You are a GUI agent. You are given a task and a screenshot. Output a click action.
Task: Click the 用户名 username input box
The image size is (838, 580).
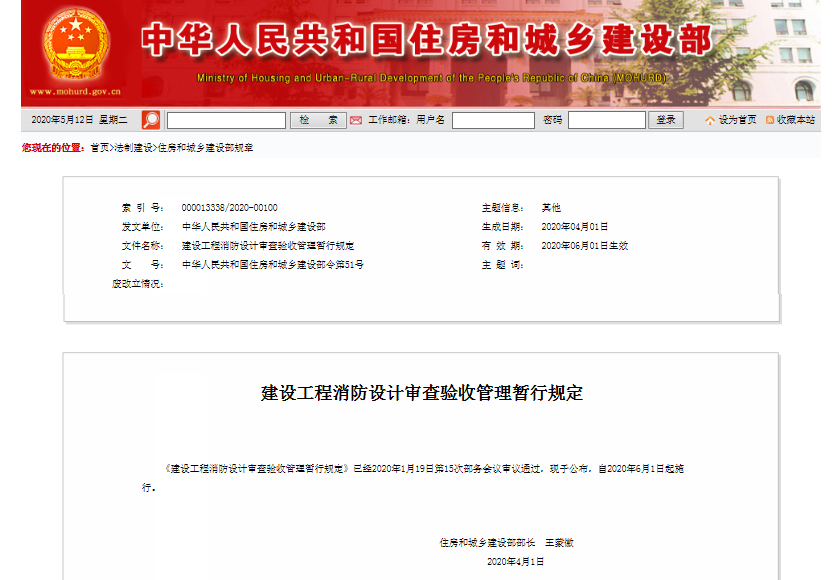click(493, 120)
